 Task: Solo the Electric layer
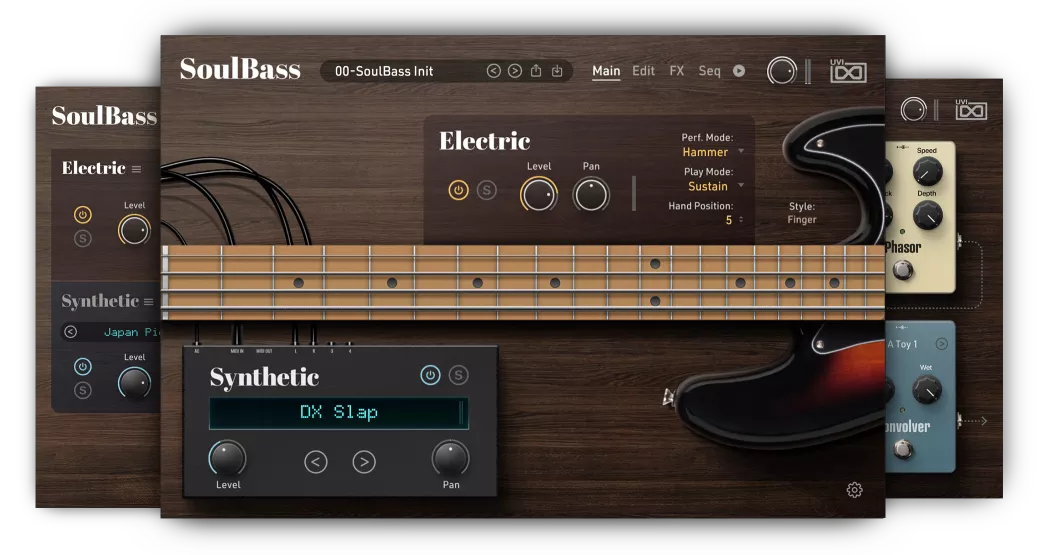pos(487,190)
